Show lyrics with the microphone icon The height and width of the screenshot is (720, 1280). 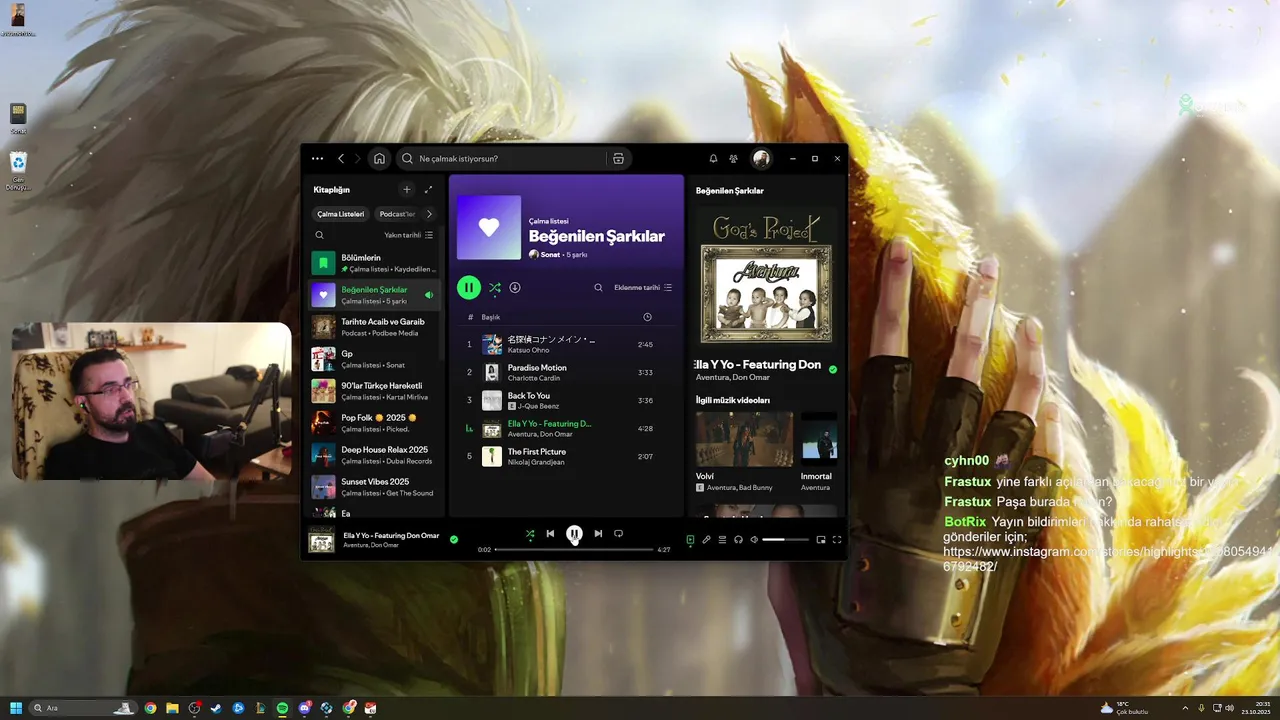(x=706, y=540)
